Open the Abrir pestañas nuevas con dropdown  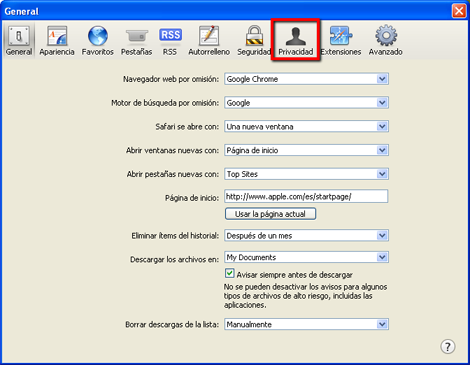pos(306,174)
